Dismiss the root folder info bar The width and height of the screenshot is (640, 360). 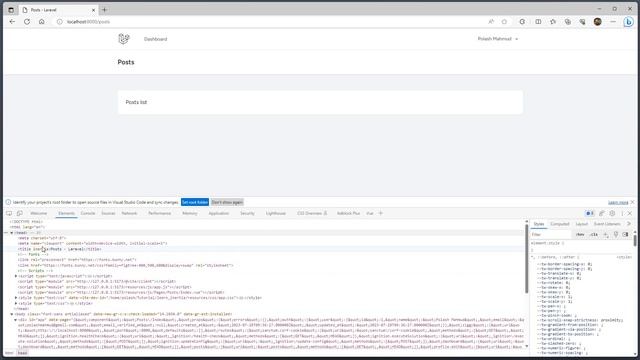[x=633, y=202]
